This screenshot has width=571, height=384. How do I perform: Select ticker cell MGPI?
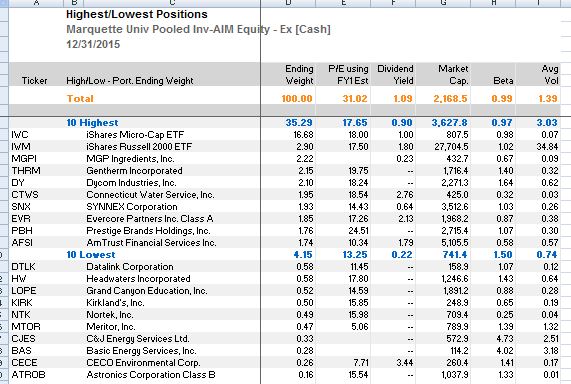pyautogui.click(x=24, y=159)
